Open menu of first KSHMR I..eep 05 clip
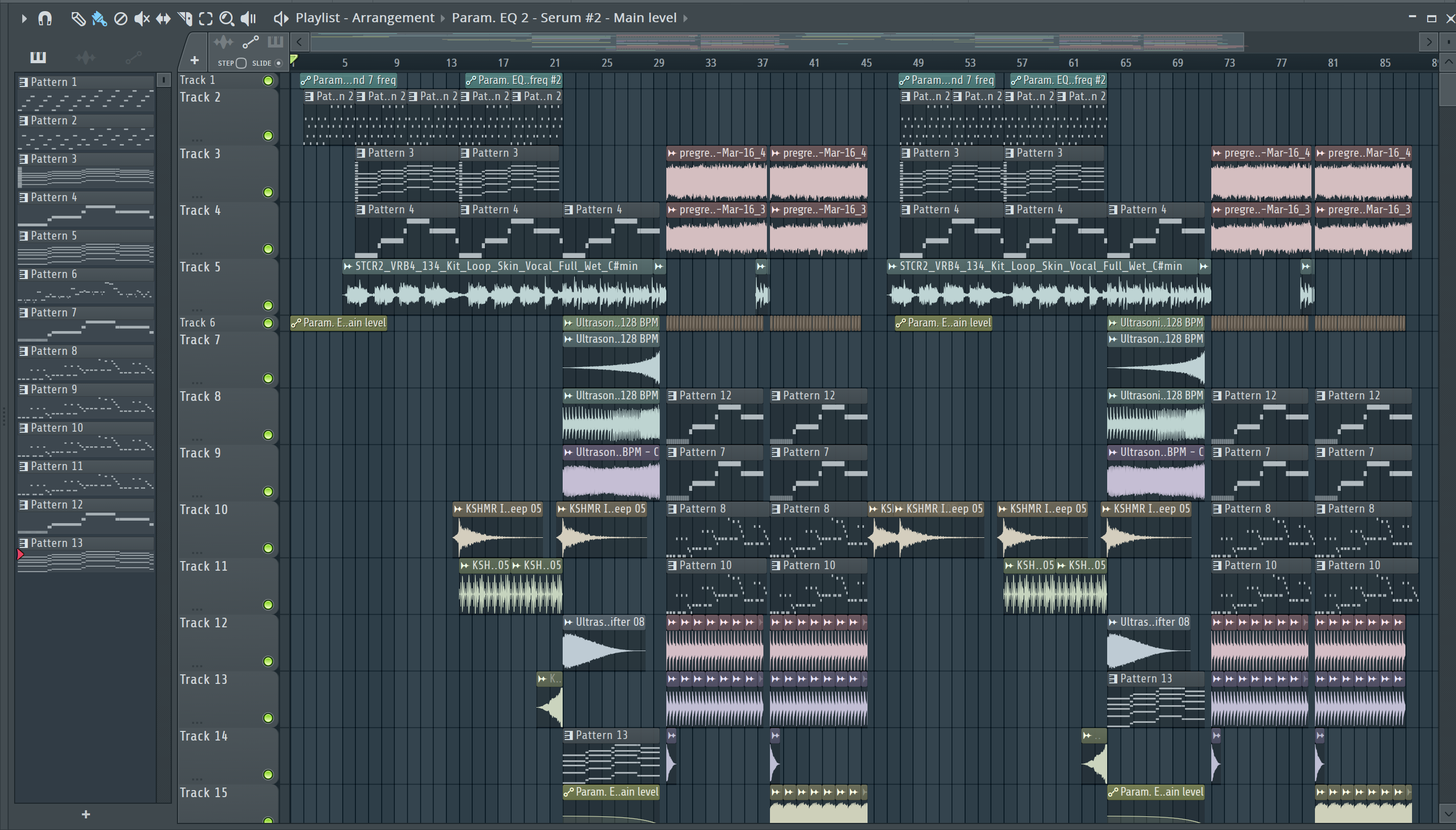The image size is (1456, 830). [x=458, y=509]
